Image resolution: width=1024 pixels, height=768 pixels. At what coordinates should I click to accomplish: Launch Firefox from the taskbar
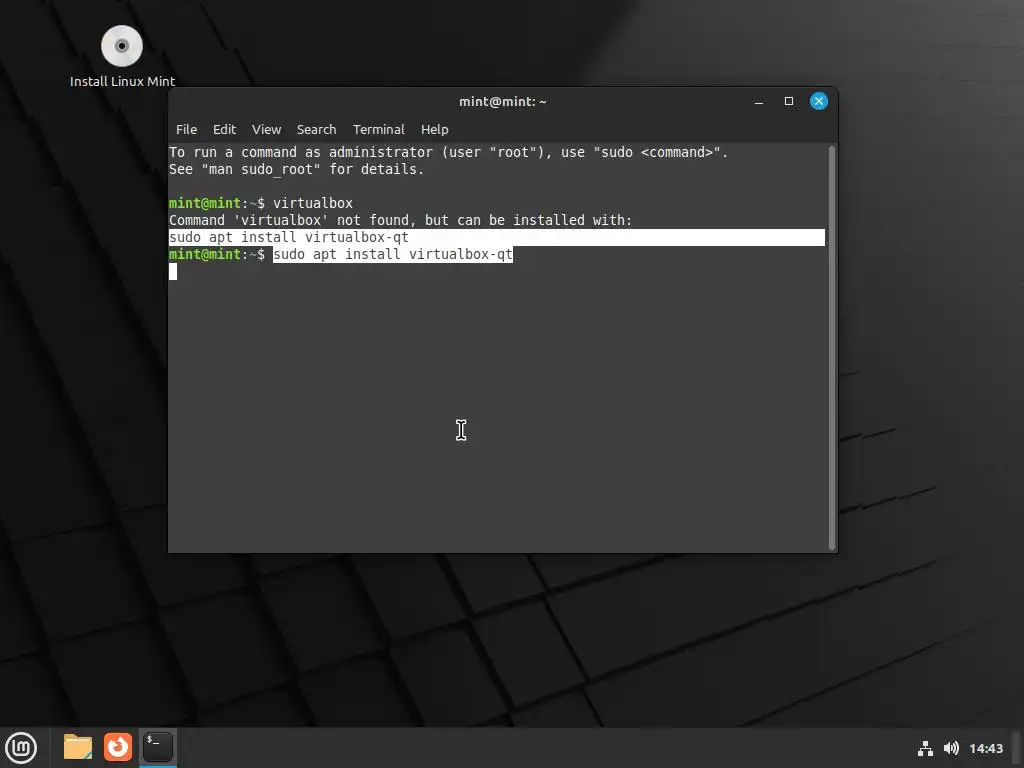point(118,747)
